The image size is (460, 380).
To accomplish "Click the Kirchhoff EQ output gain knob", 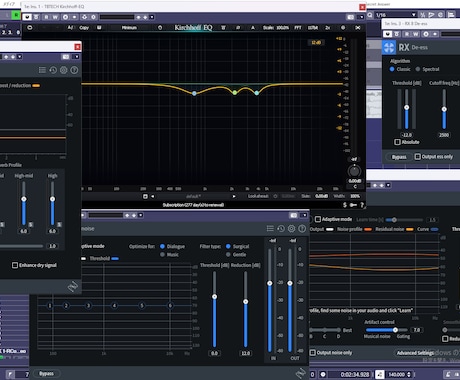I will [354, 171].
